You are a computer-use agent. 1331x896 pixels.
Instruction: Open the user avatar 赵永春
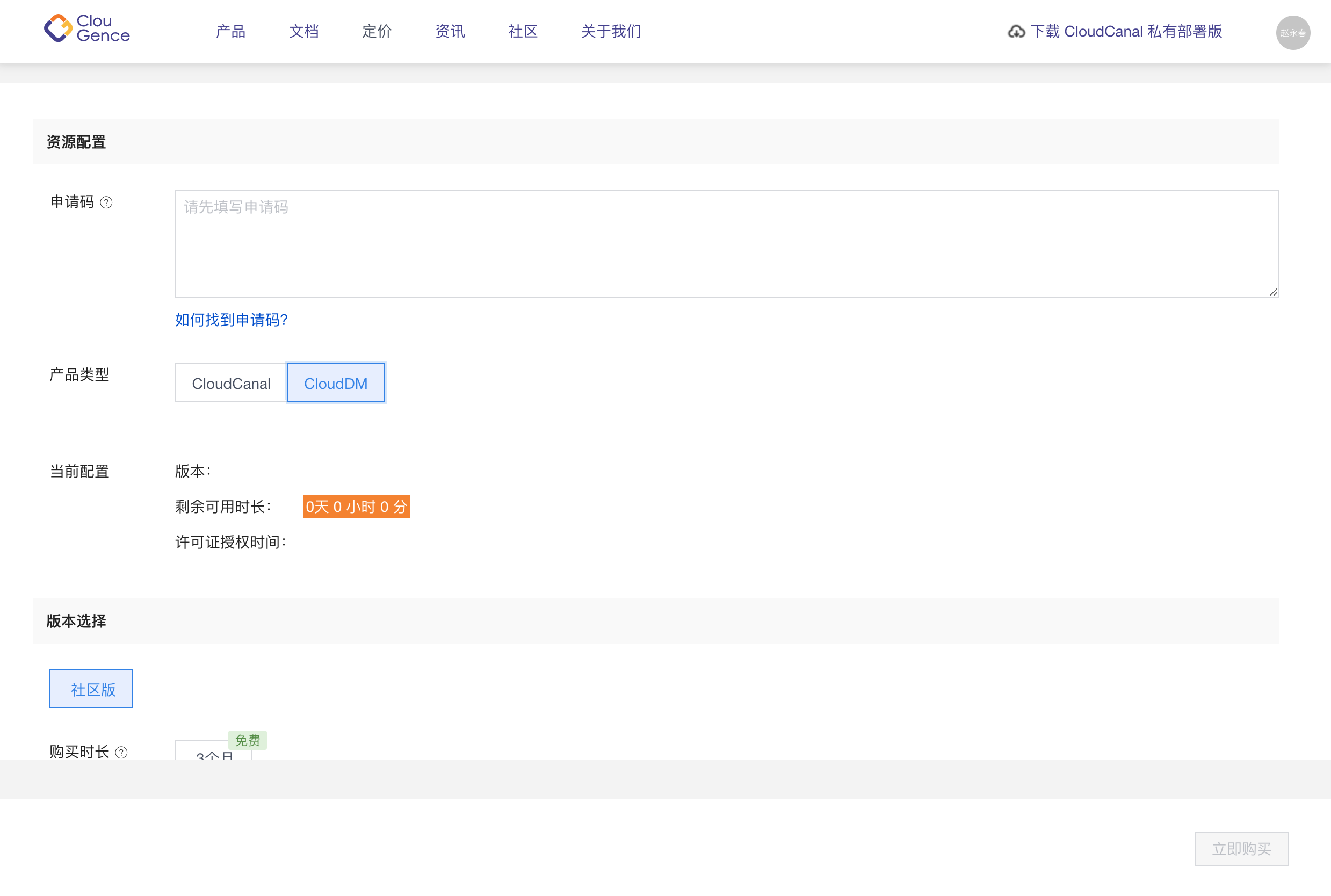(1293, 33)
